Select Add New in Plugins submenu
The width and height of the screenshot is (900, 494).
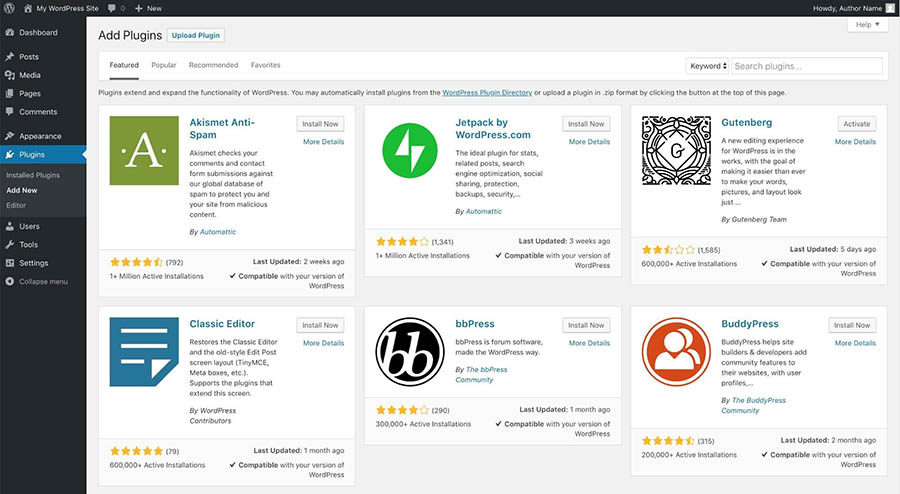[22, 190]
